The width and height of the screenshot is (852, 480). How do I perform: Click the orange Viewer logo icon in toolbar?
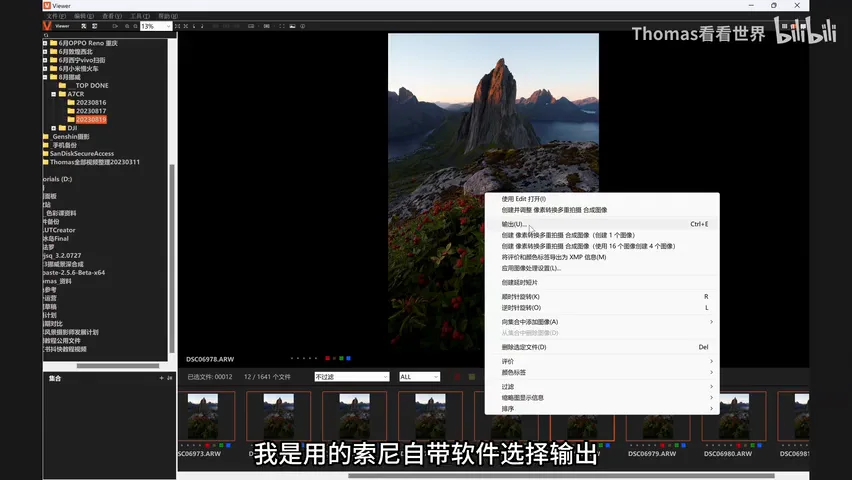tap(47, 26)
